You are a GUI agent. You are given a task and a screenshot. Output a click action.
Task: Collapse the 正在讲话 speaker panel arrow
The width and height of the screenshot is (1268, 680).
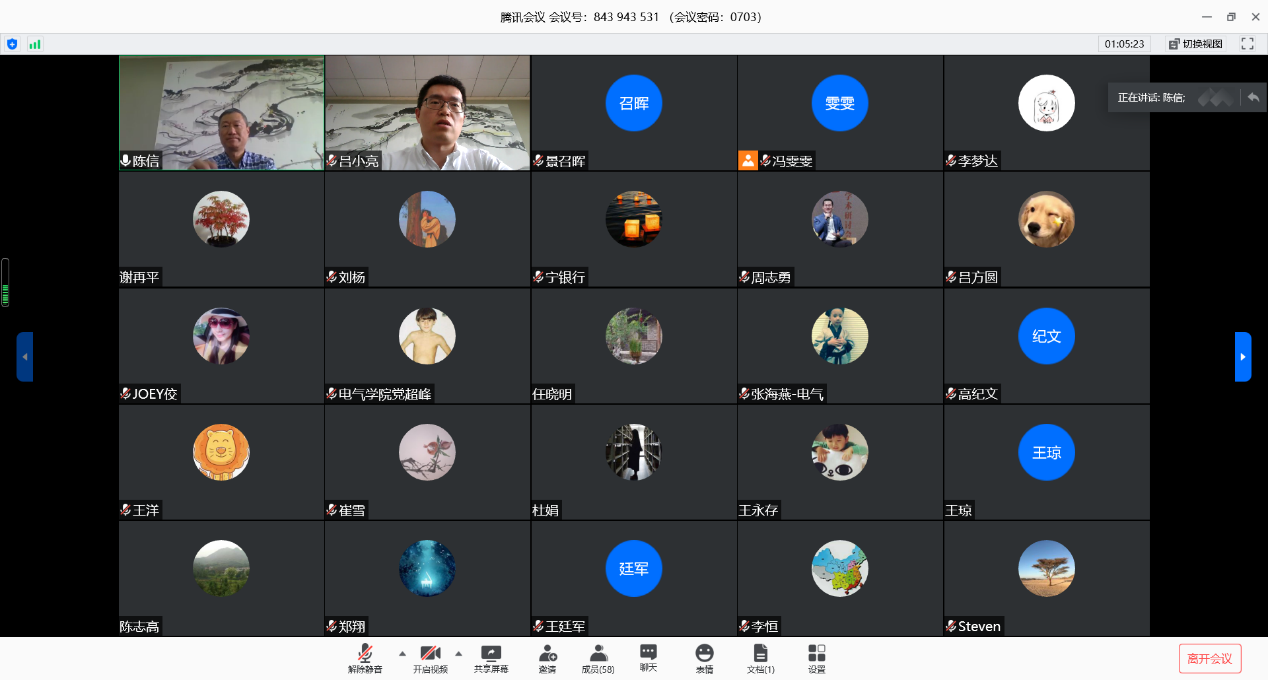pyautogui.click(x=1252, y=97)
